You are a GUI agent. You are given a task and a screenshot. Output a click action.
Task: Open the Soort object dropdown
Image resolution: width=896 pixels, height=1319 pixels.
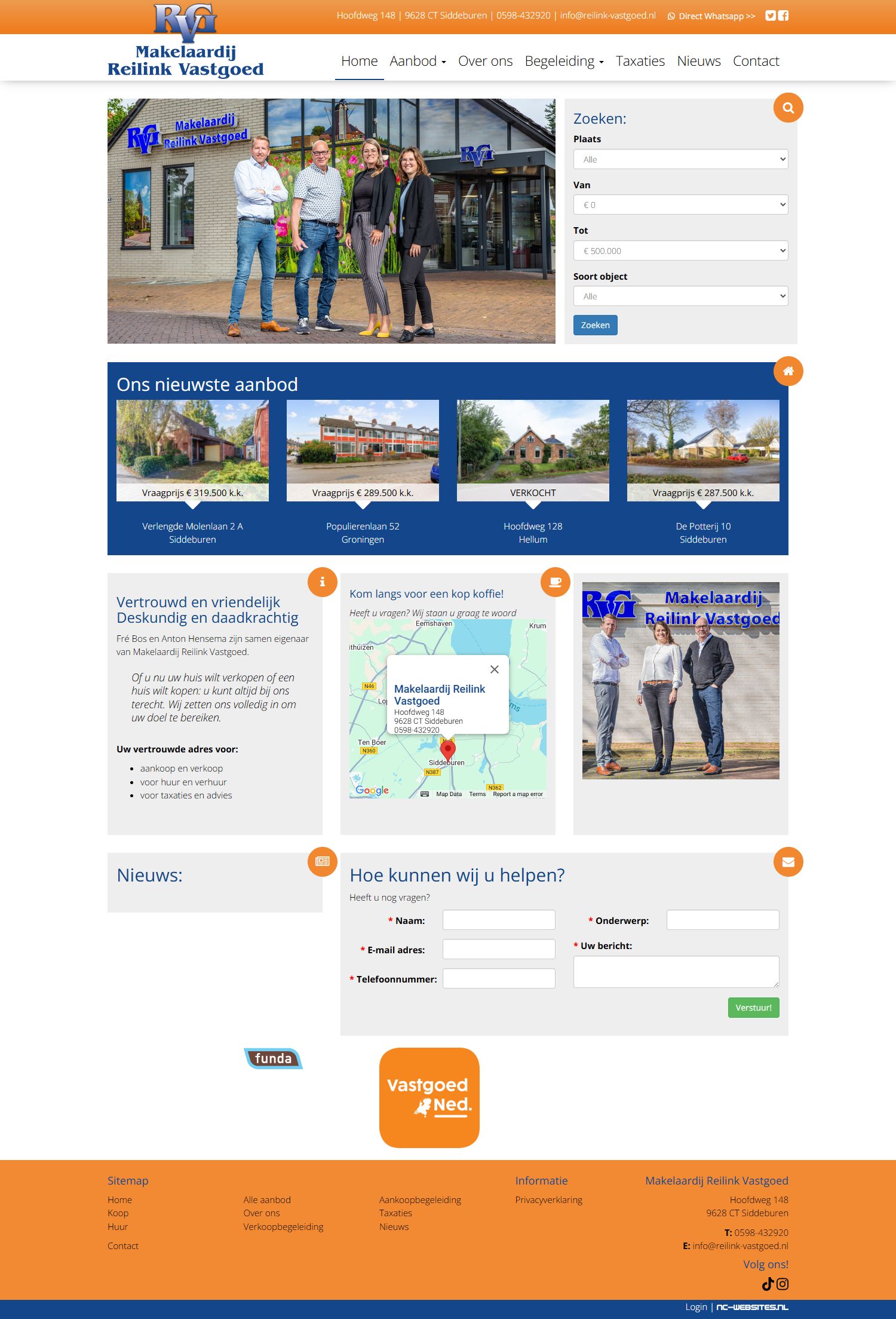click(681, 296)
